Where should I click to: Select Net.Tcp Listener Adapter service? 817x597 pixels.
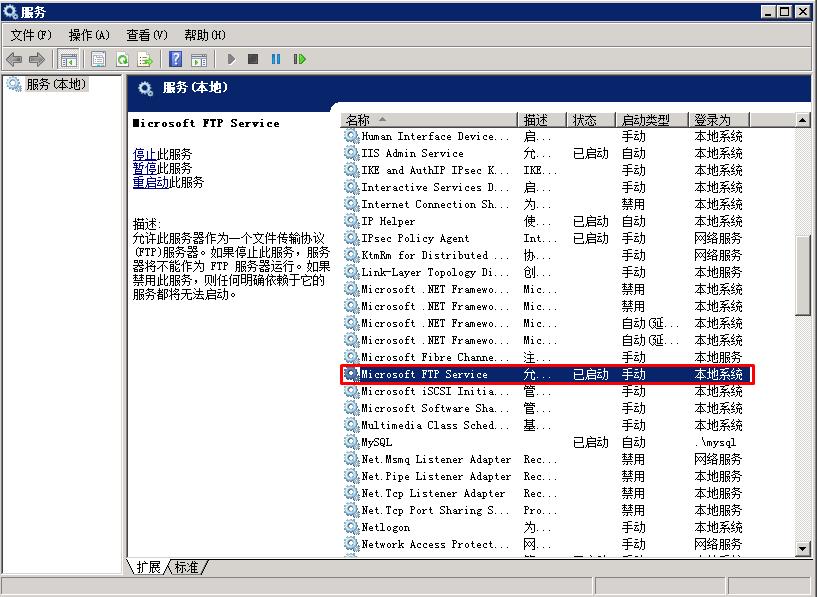pos(546,493)
